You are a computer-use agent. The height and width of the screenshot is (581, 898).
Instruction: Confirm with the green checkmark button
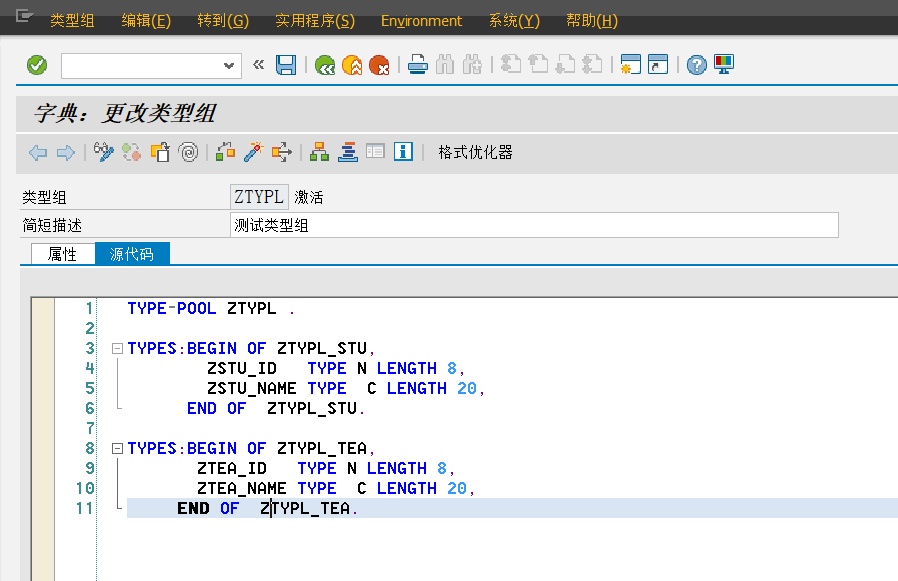36,64
